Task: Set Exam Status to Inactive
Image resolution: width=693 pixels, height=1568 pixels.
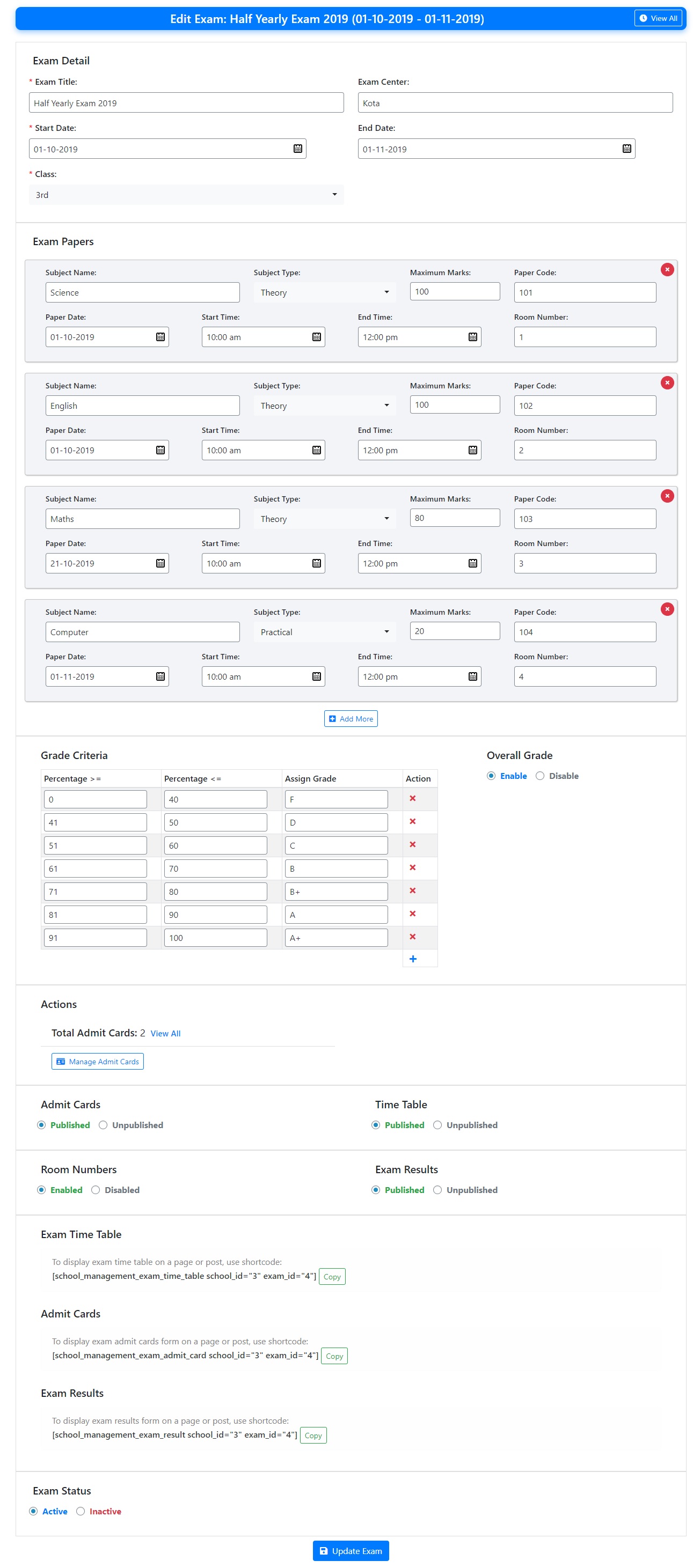Action: 81,1511
